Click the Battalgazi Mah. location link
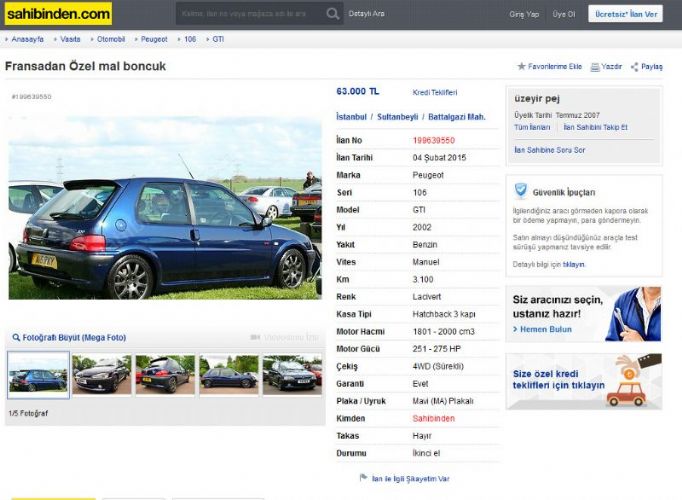The height and width of the screenshot is (500, 682). 457,117
